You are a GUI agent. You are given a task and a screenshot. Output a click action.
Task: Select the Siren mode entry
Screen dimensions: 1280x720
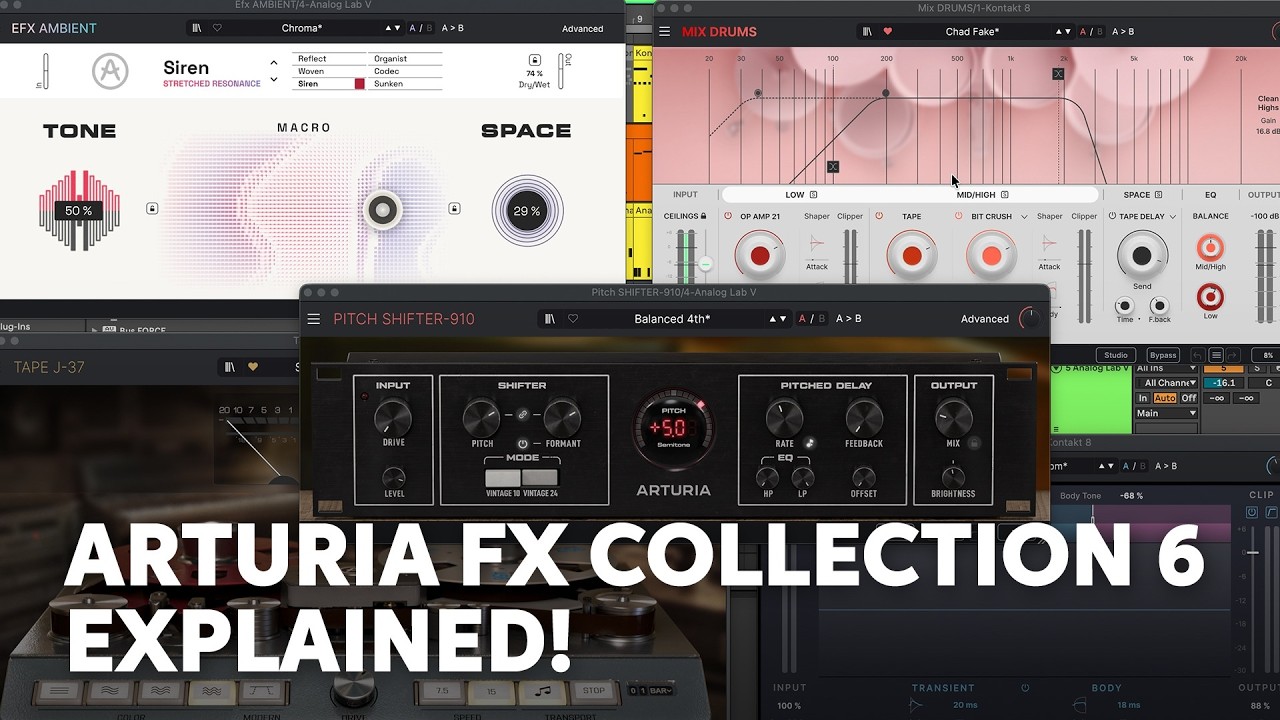click(x=329, y=84)
